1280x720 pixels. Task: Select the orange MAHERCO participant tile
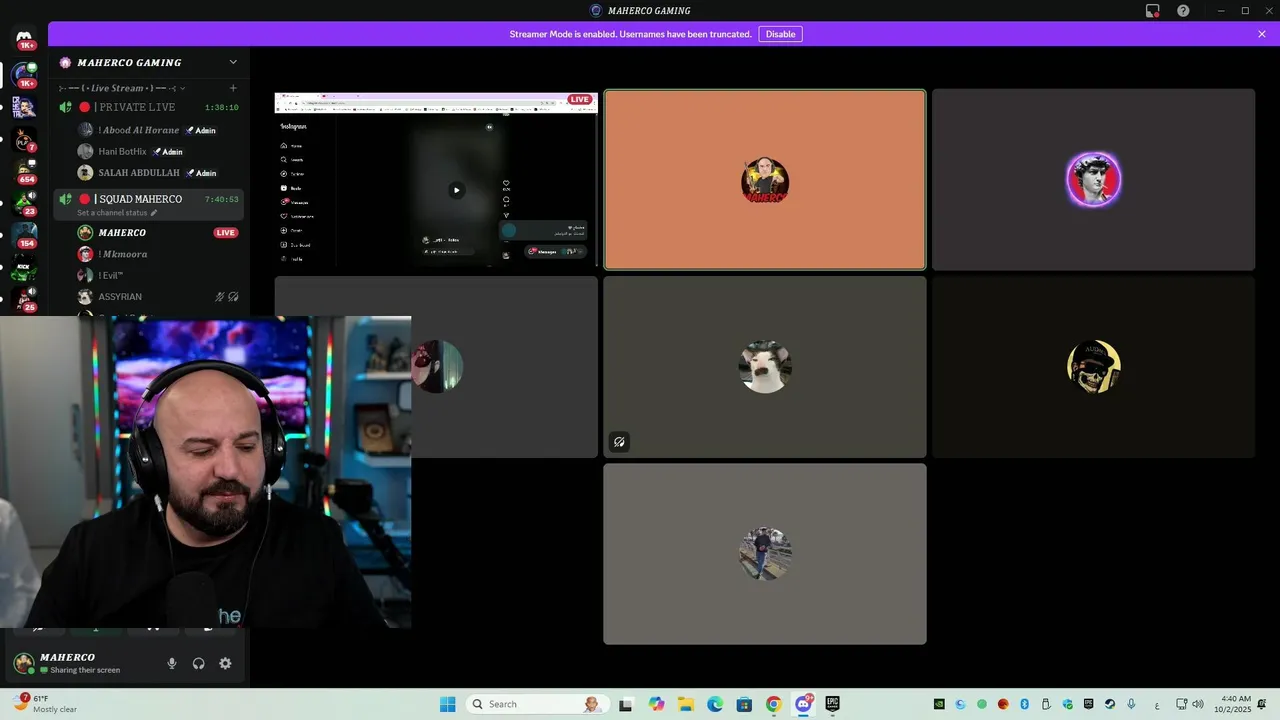765,180
